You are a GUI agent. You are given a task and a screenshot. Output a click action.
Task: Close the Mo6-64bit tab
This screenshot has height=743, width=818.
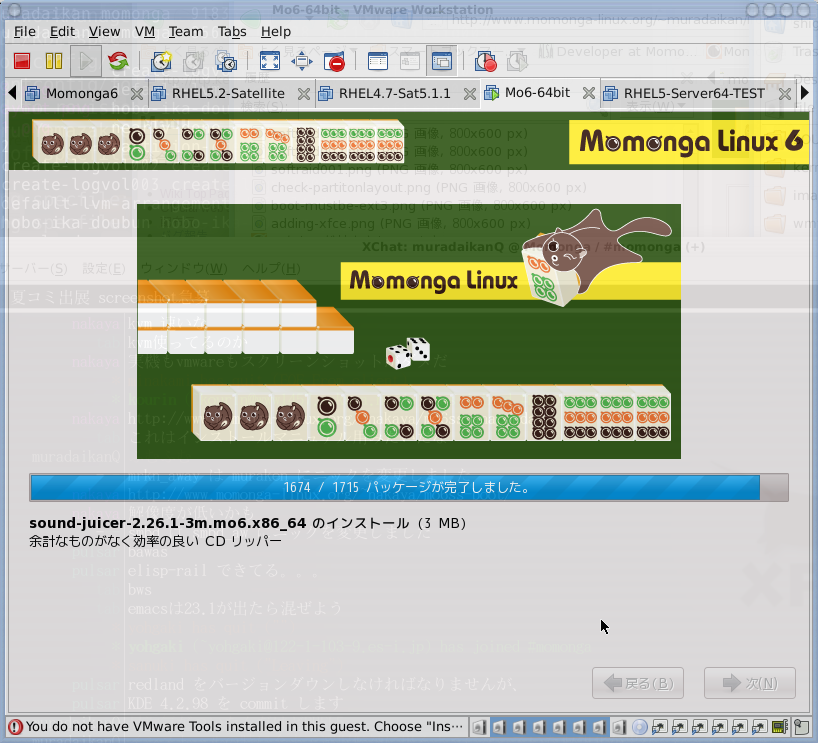point(588,93)
